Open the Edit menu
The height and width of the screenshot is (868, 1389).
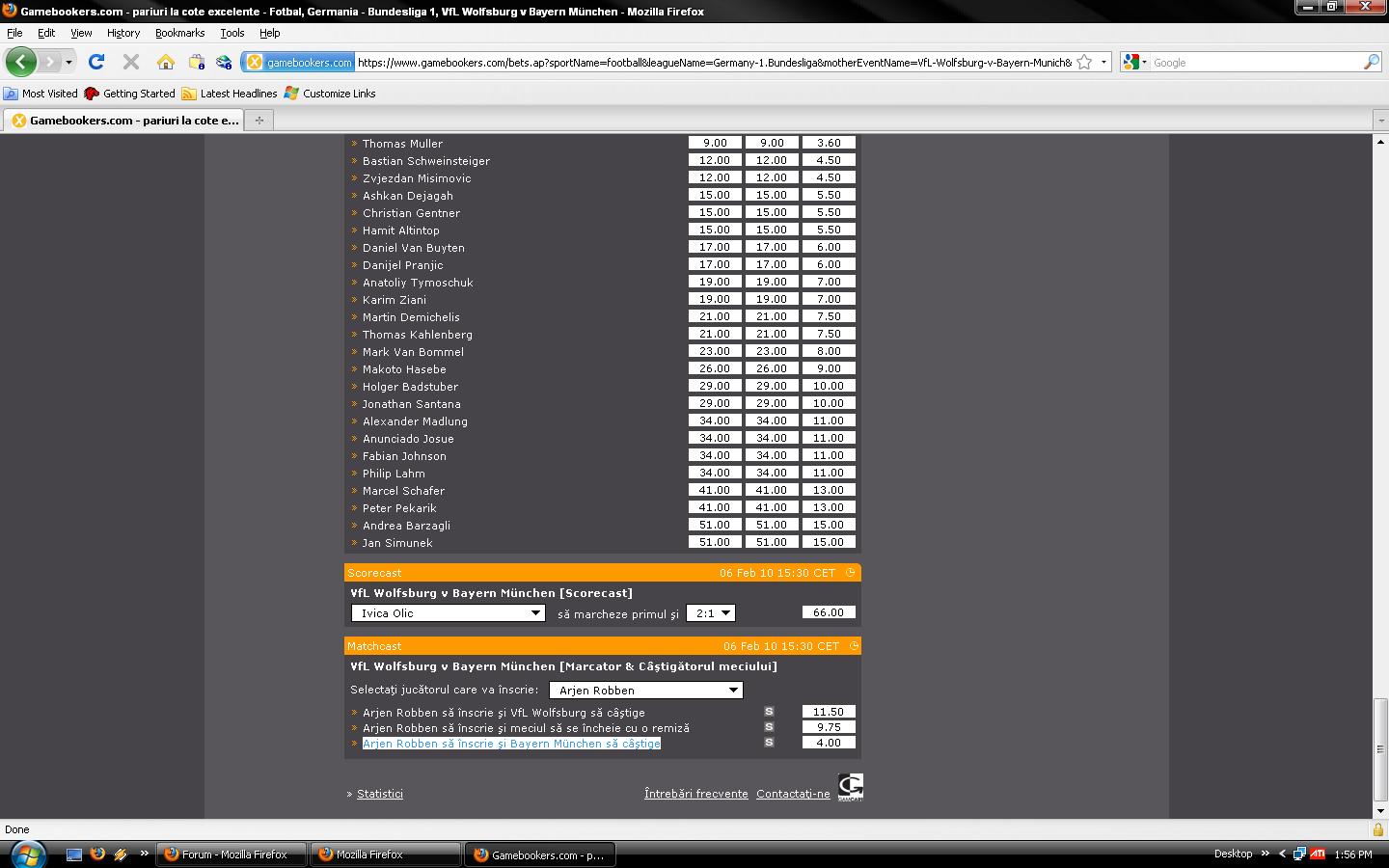46,33
